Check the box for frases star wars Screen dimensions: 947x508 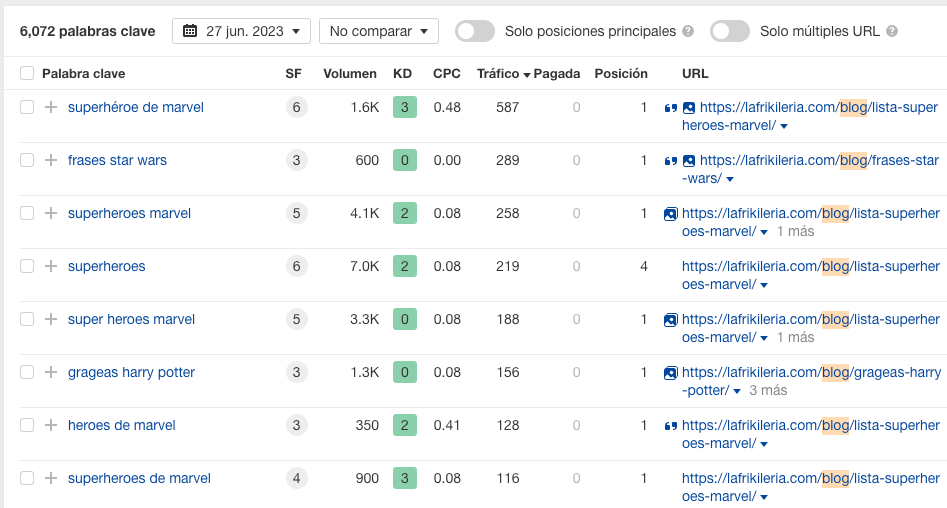pyautogui.click(x=27, y=160)
